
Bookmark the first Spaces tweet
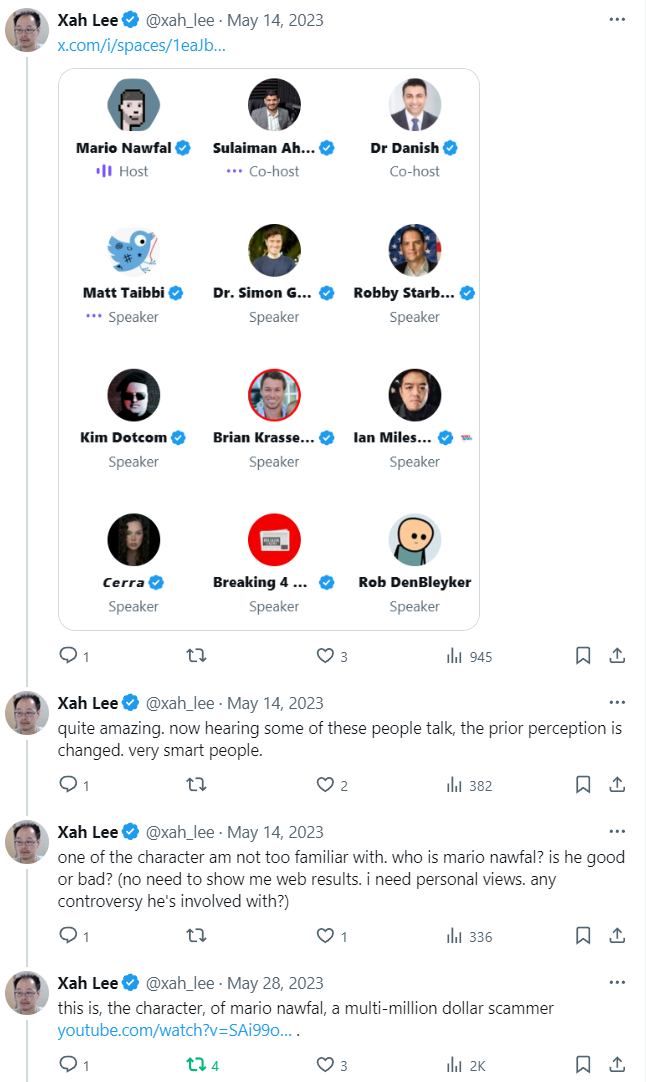click(583, 656)
